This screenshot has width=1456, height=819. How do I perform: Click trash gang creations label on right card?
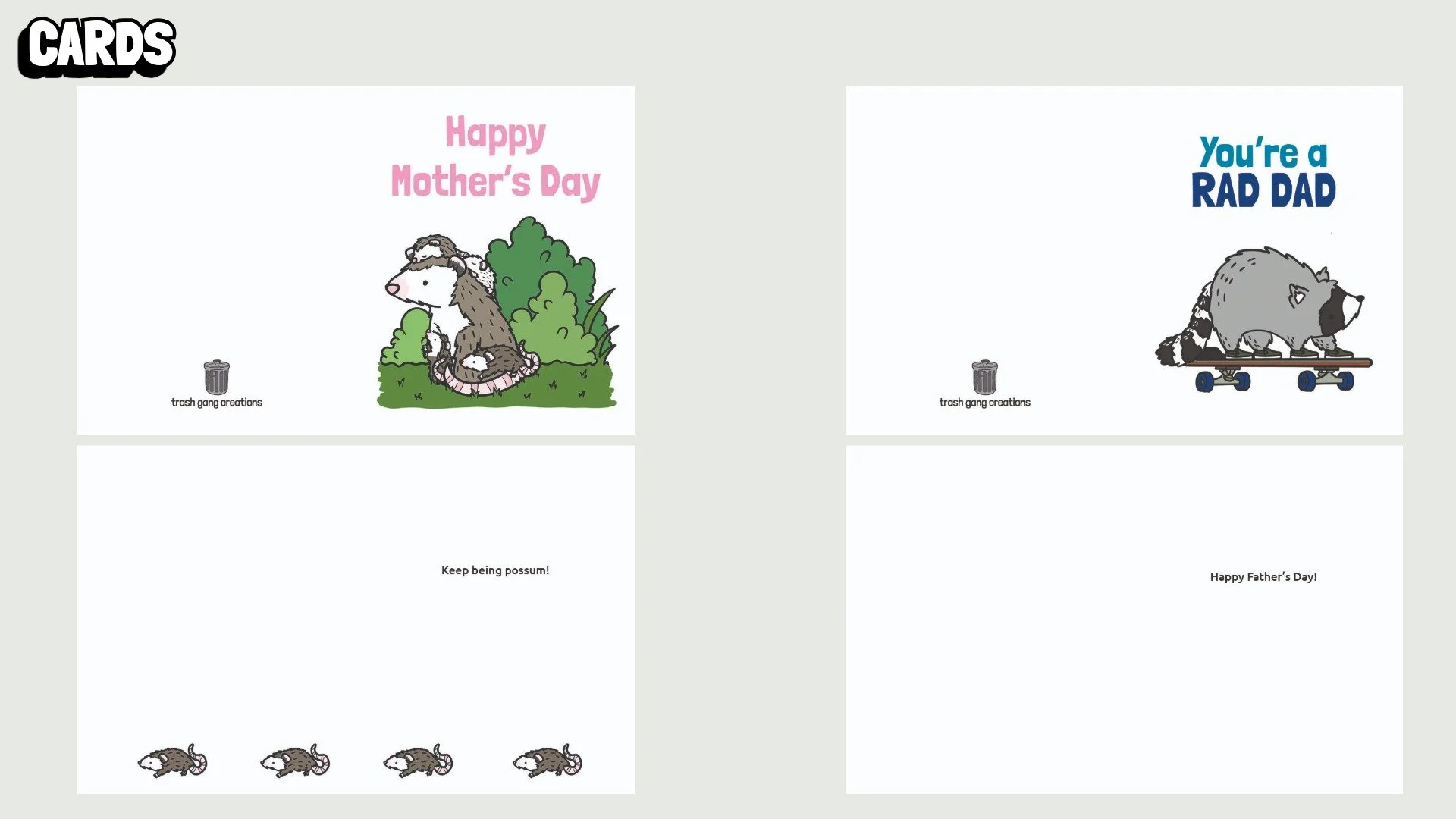click(984, 403)
